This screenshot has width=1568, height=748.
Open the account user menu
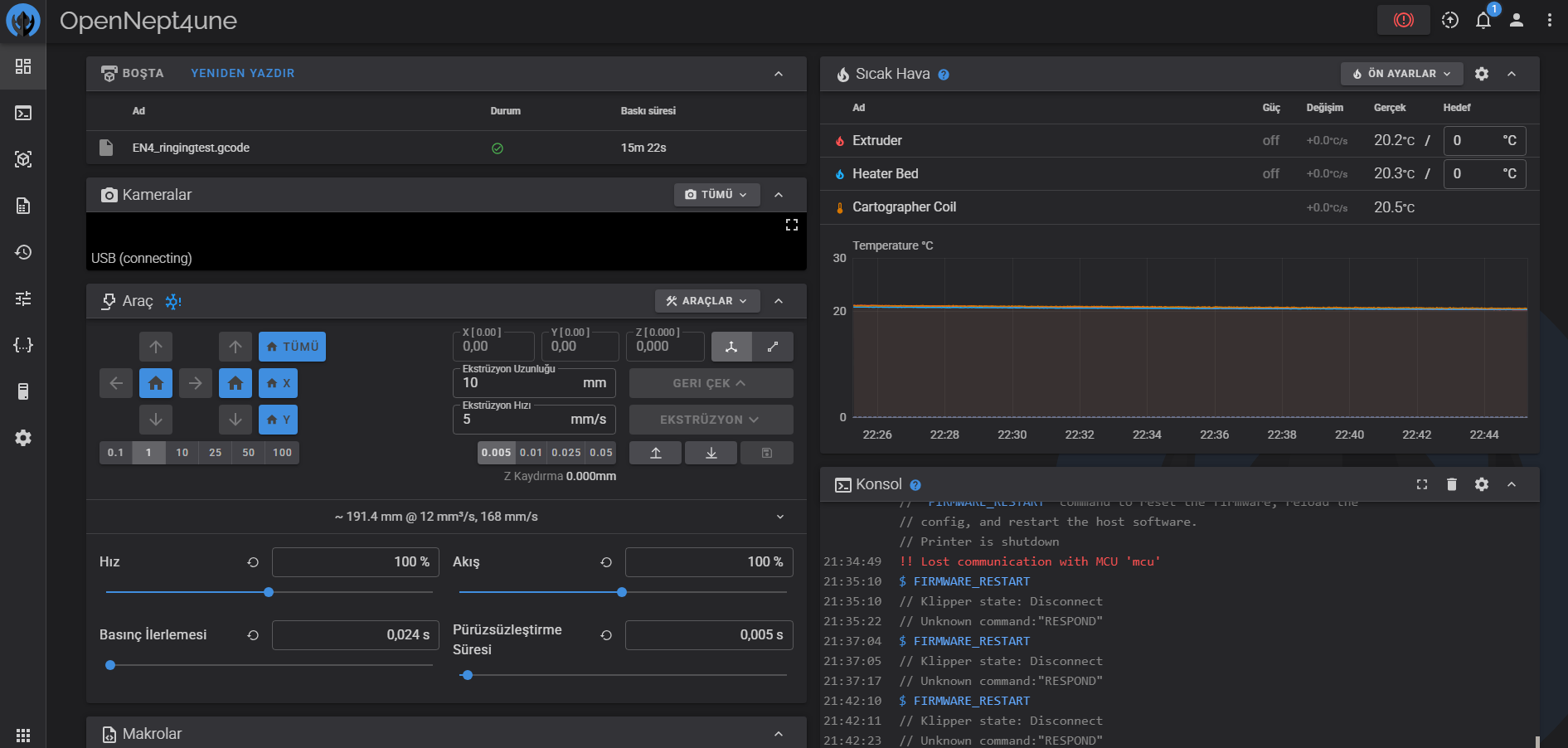click(x=1516, y=21)
